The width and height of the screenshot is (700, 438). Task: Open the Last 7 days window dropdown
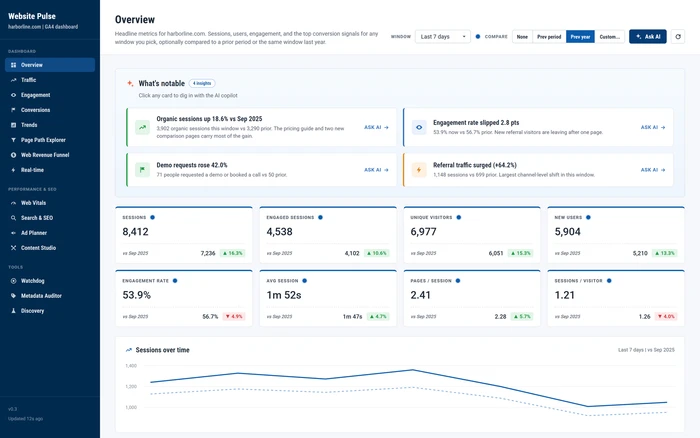(x=442, y=37)
